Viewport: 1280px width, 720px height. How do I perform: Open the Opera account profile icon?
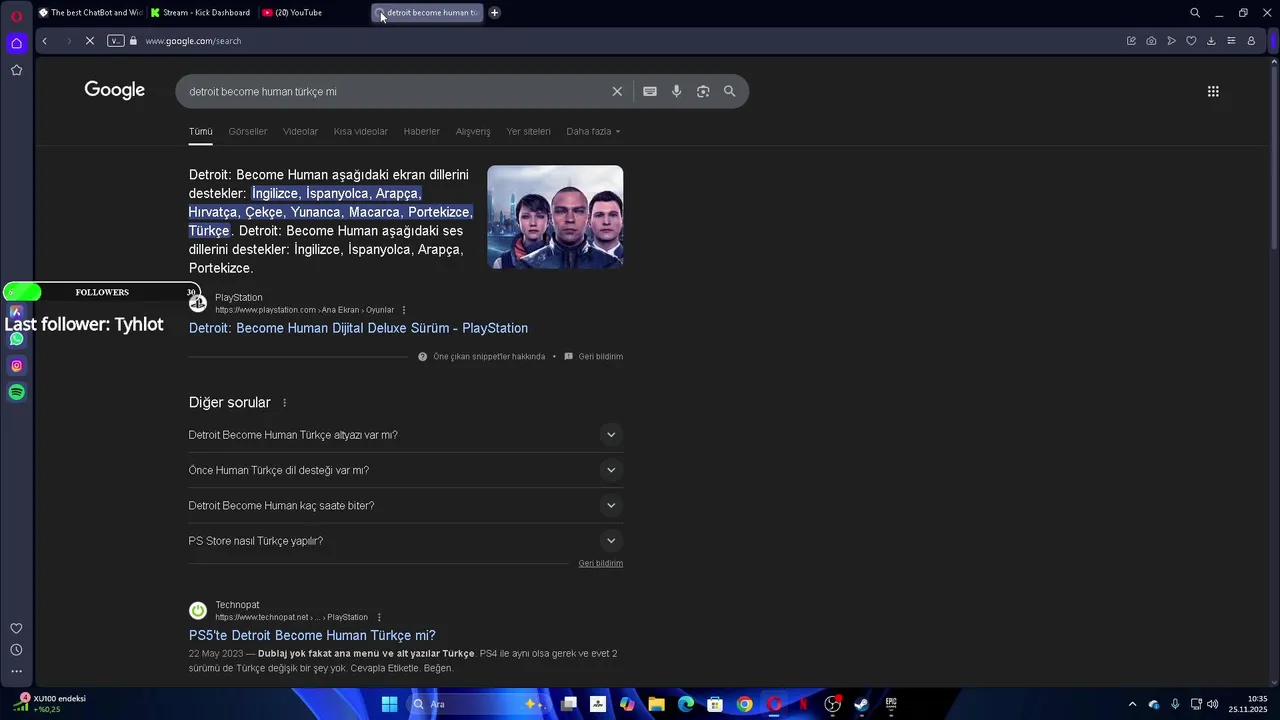1251,41
